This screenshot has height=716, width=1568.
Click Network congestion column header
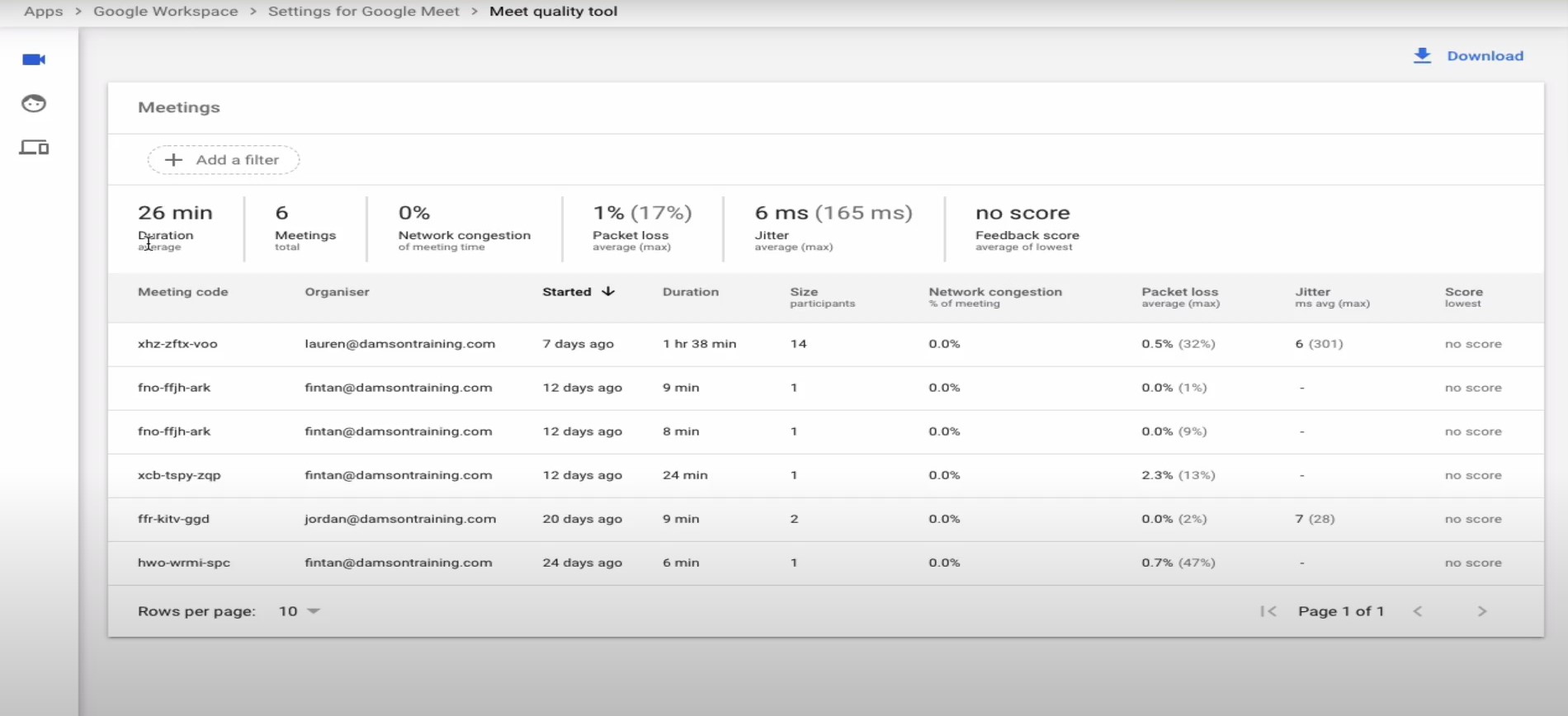995,297
